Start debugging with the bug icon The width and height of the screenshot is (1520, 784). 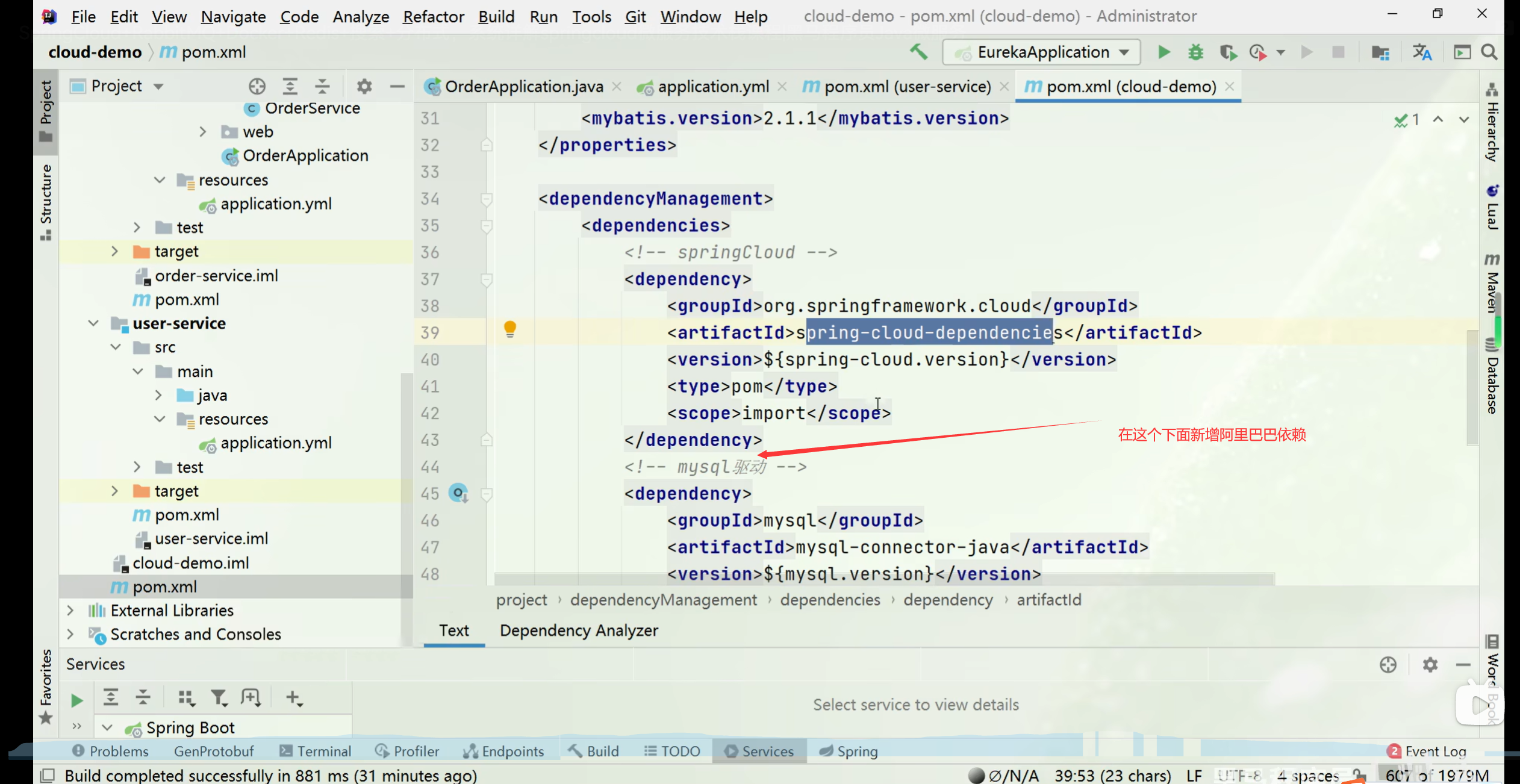(x=1195, y=52)
